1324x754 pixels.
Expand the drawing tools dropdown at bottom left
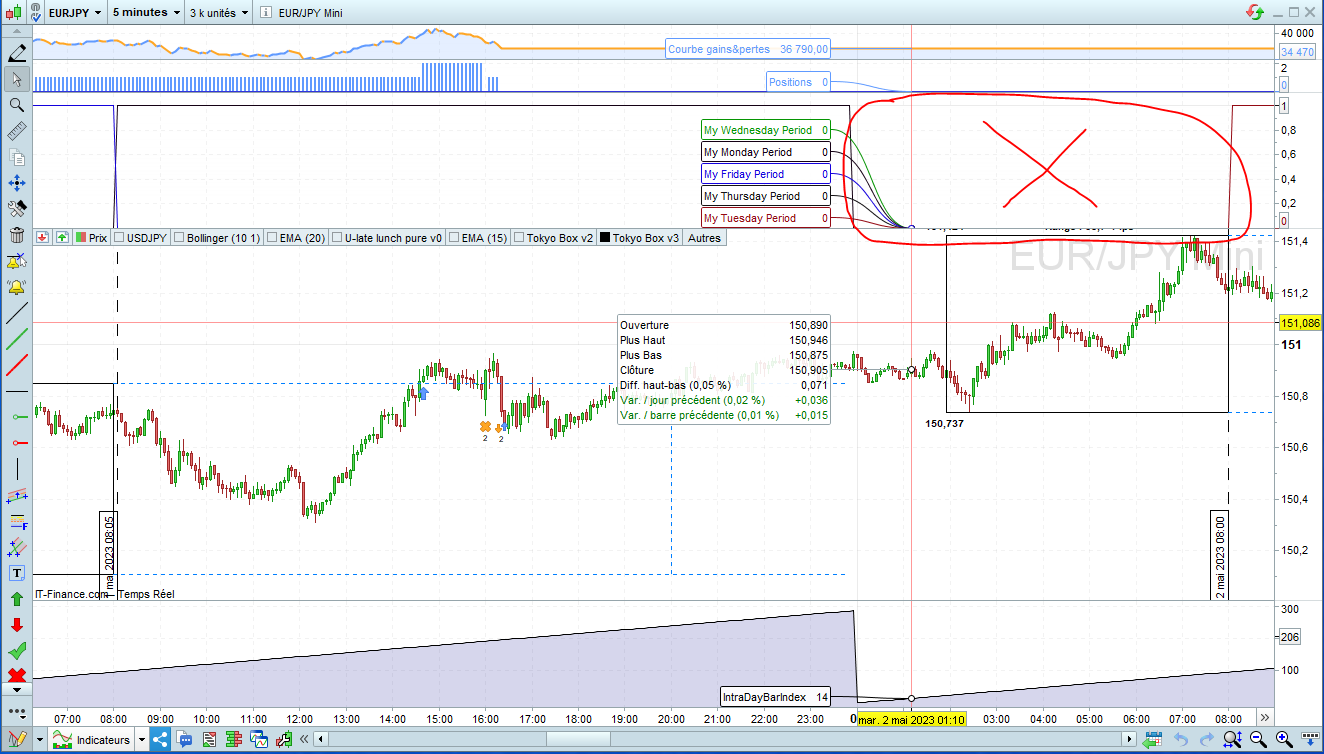coord(39,740)
